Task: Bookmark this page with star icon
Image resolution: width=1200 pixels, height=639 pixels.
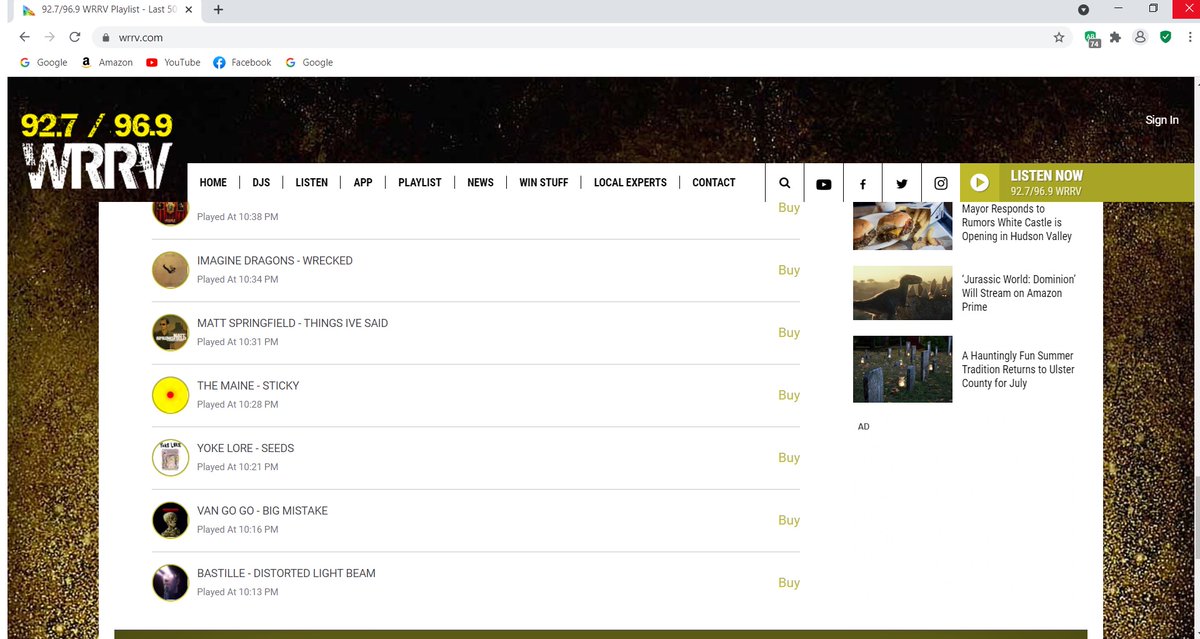Action: coord(1059,37)
